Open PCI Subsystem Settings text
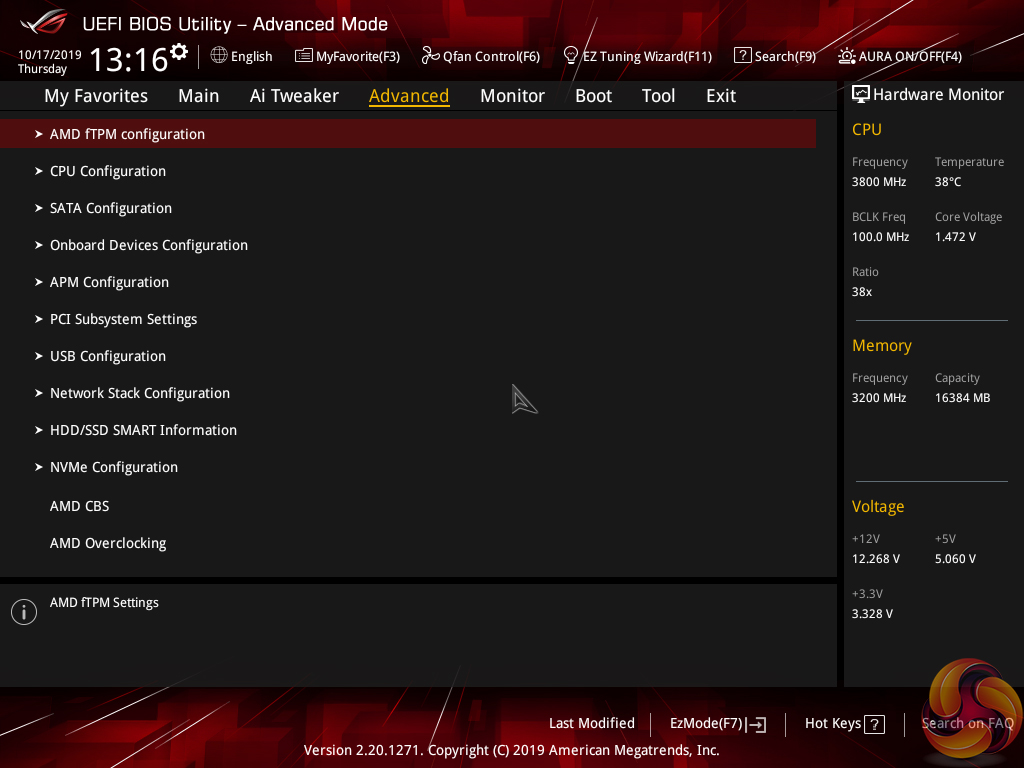This screenshot has height=768, width=1024. click(x=123, y=319)
